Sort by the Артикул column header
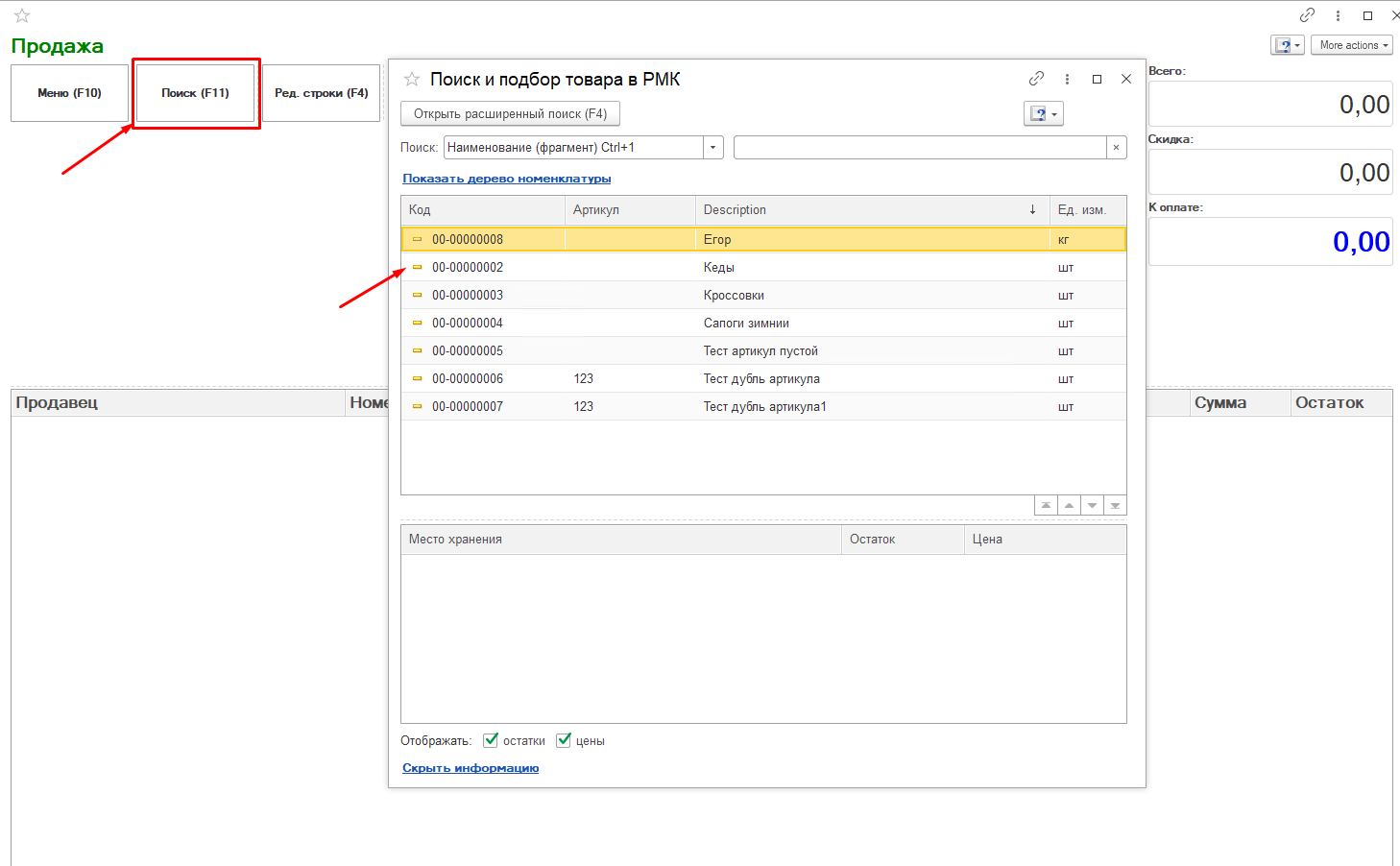This screenshot has height=866, width=1400. (x=630, y=209)
